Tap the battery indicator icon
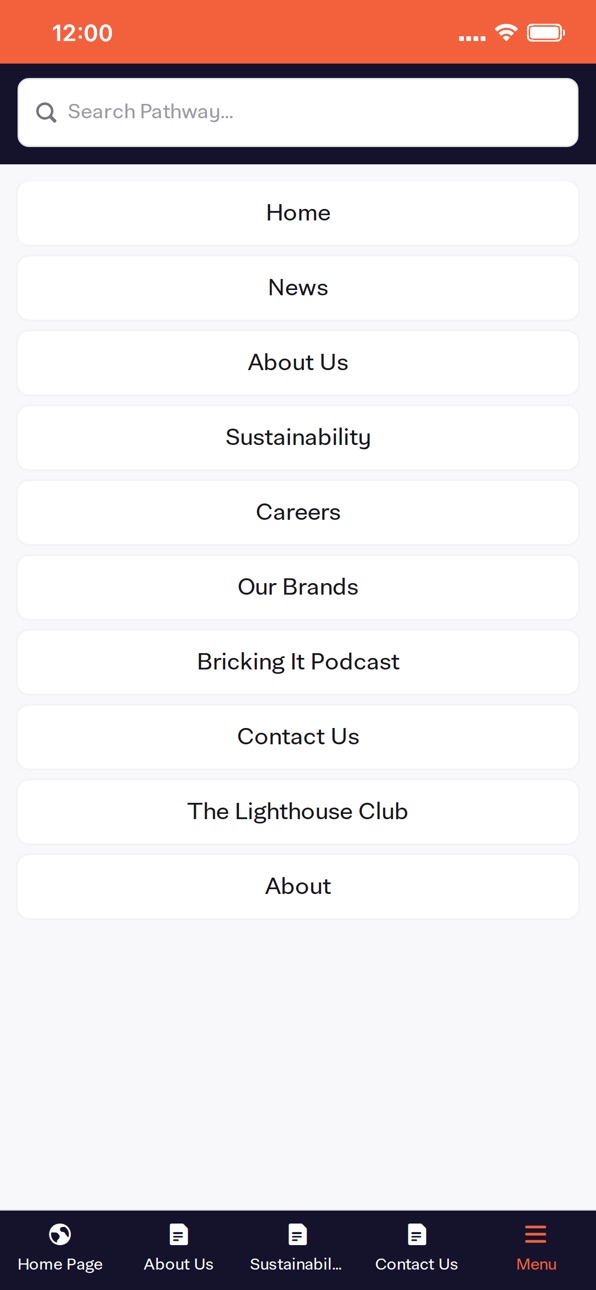 coord(546,33)
